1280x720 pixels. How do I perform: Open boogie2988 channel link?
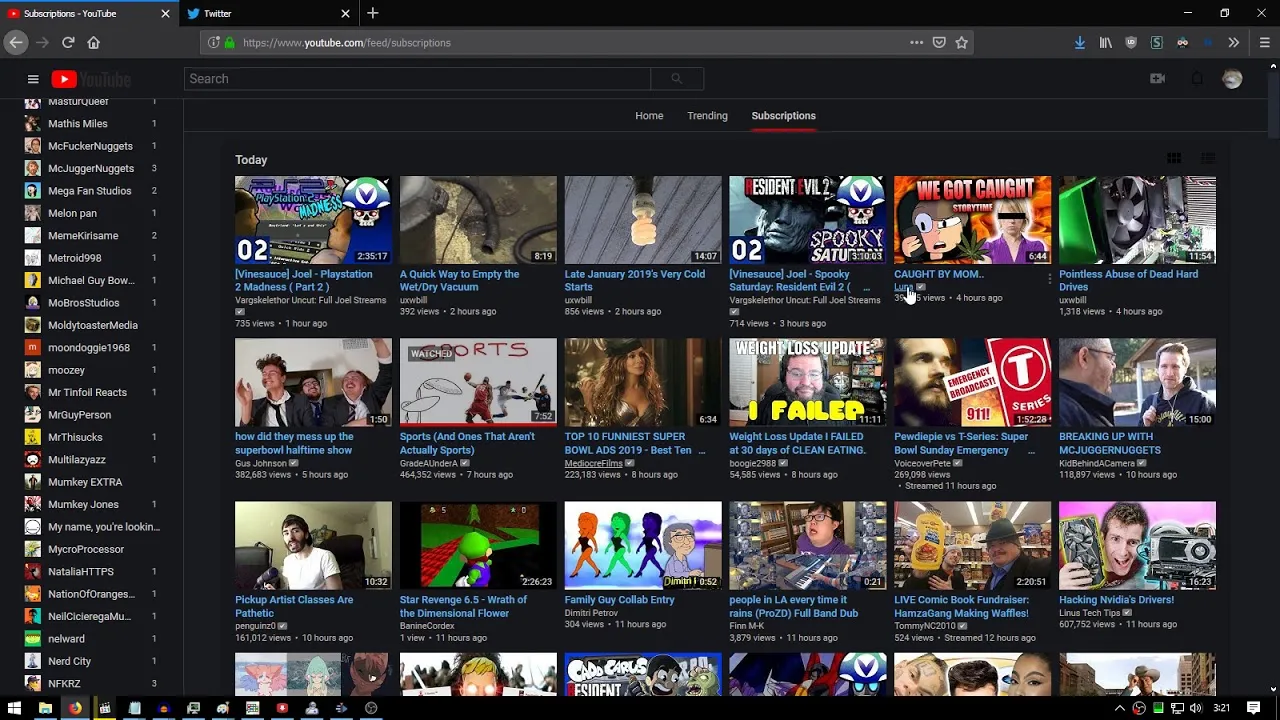point(753,464)
